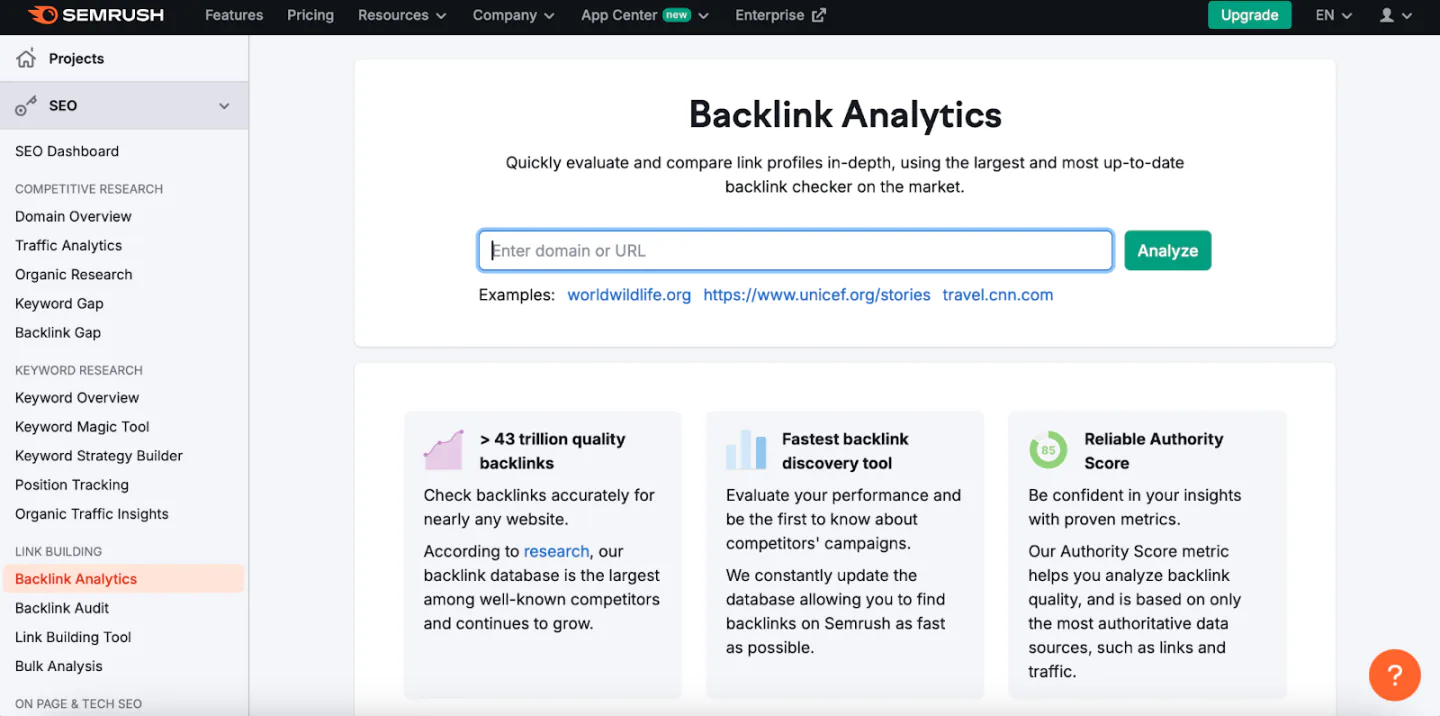Open Keyword Overview tool
1440x716 pixels.
coord(77,397)
